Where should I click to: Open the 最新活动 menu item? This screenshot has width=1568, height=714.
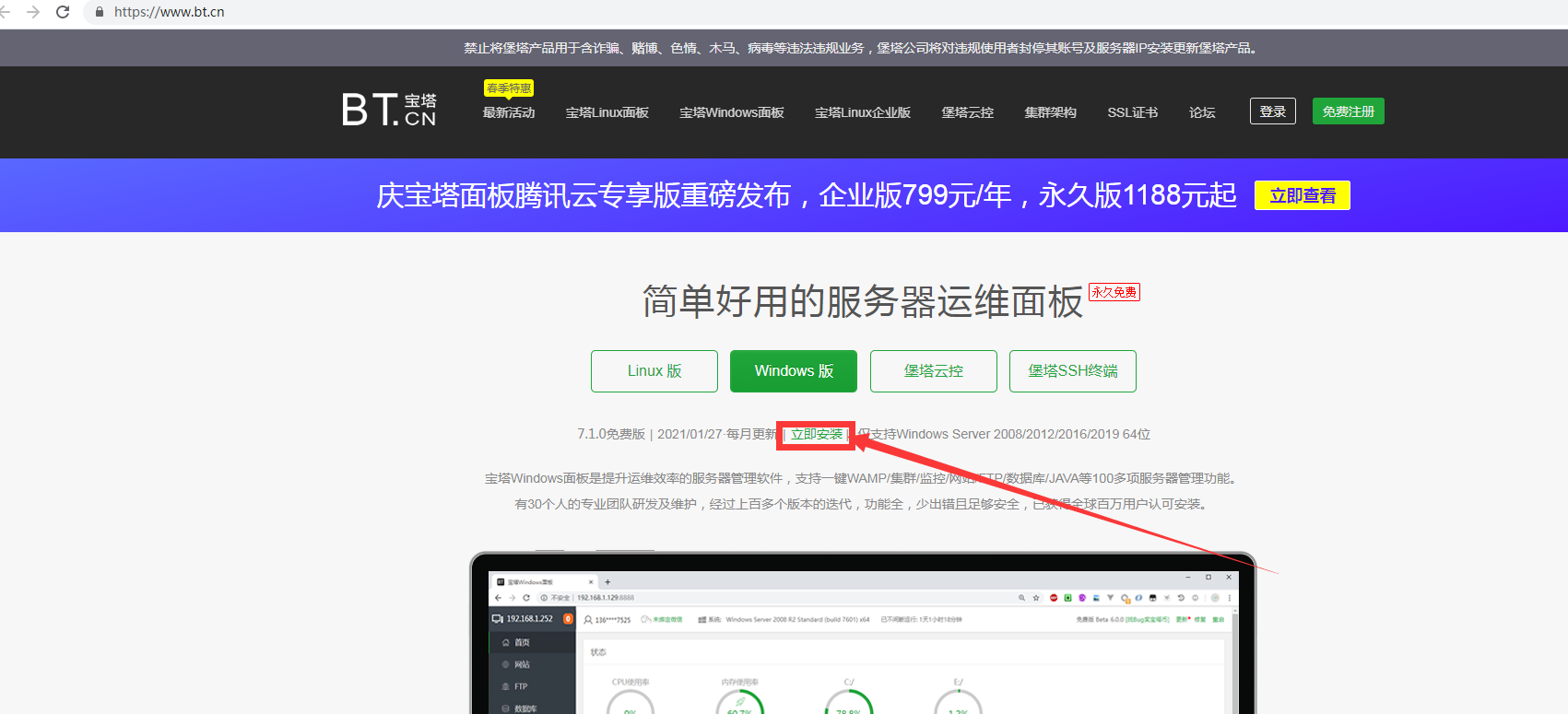pyautogui.click(x=509, y=112)
